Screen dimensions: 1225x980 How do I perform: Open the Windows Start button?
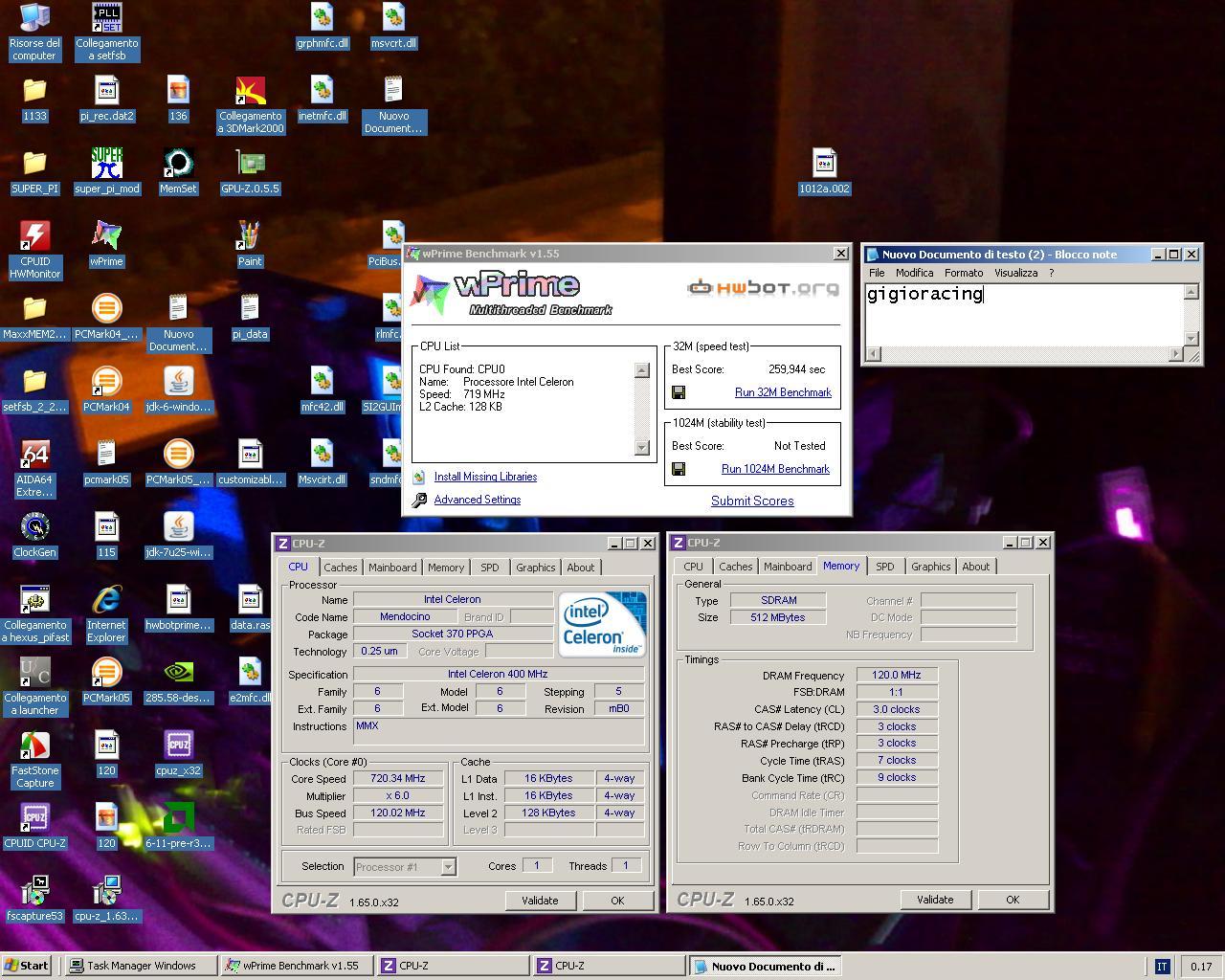[x=27, y=966]
